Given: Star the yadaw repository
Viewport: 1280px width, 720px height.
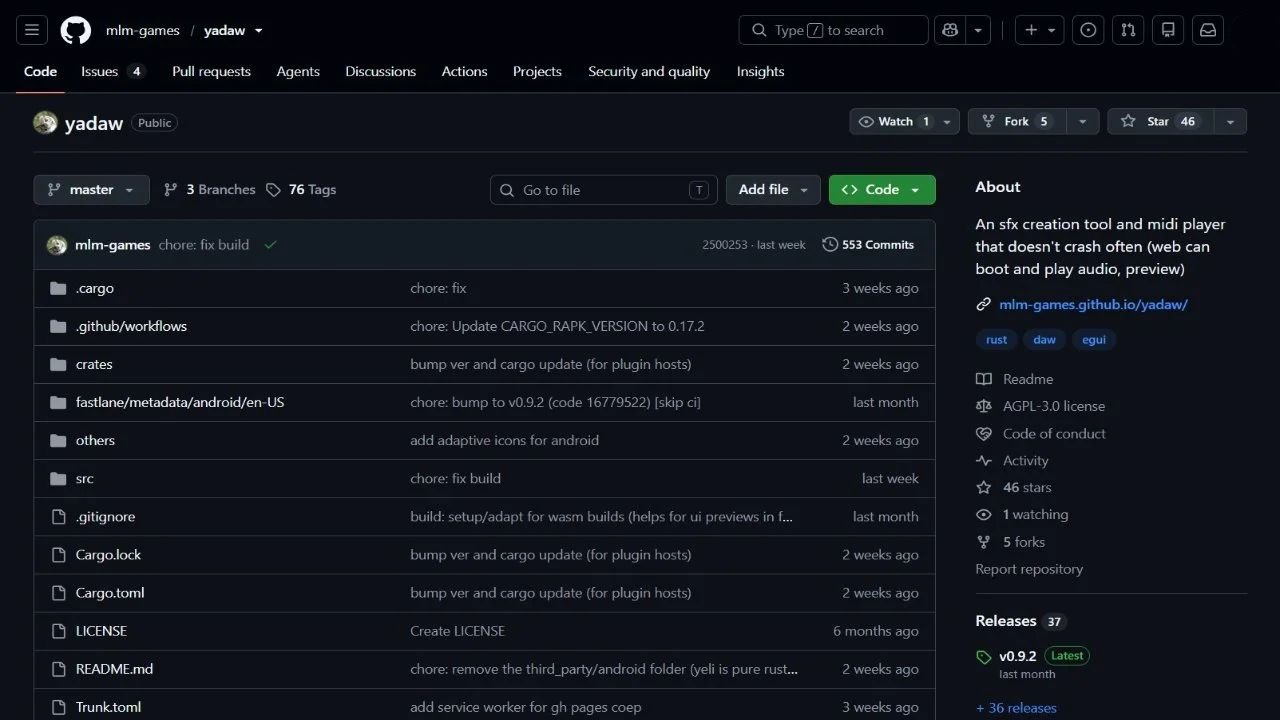Looking at the screenshot, I should click(x=1160, y=121).
